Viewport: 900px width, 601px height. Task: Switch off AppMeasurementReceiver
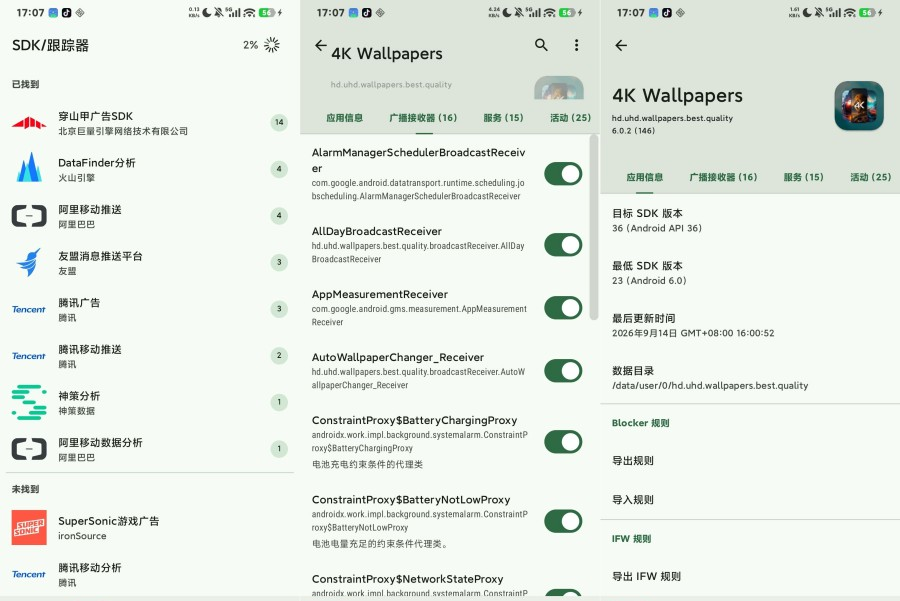coord(563,308)
